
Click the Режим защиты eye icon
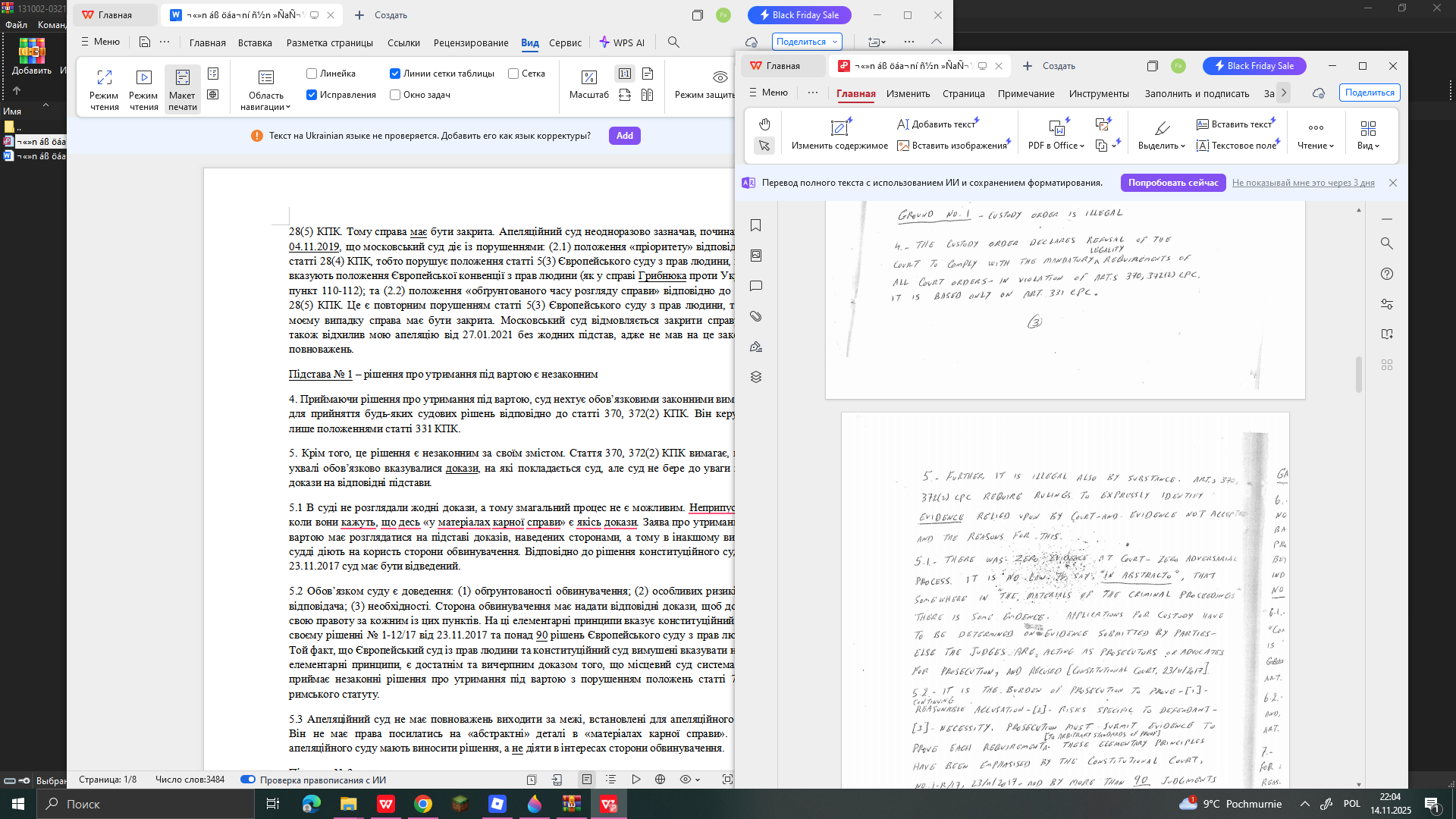(x=720, y=77)
